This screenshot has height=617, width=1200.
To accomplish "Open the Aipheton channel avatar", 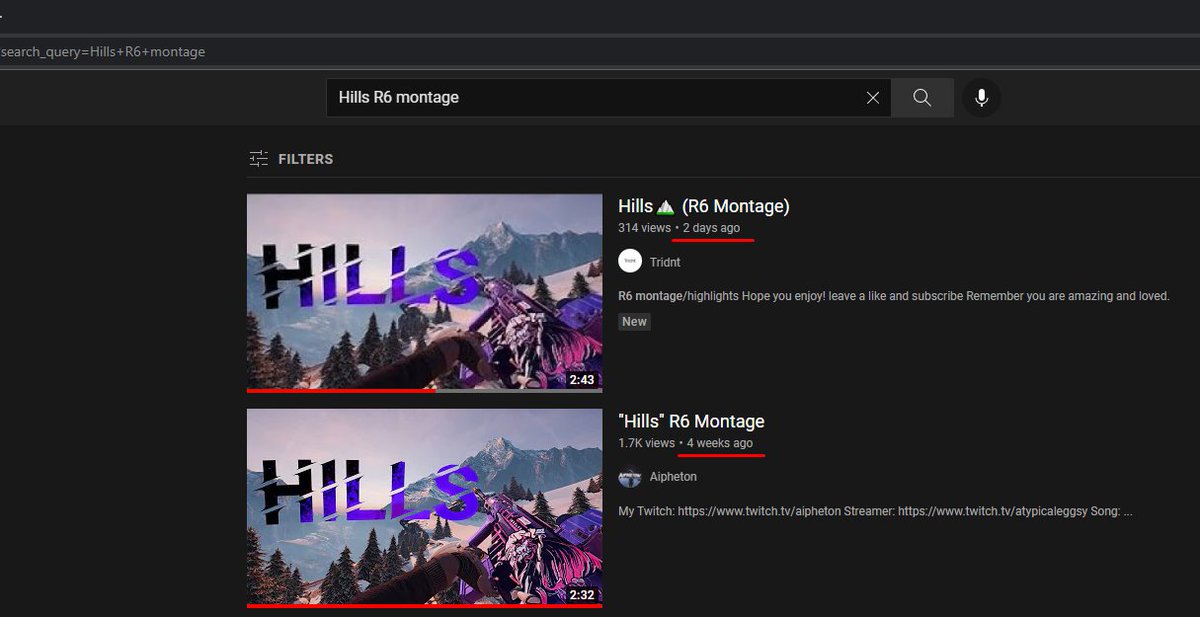I will tap(630, 477).
